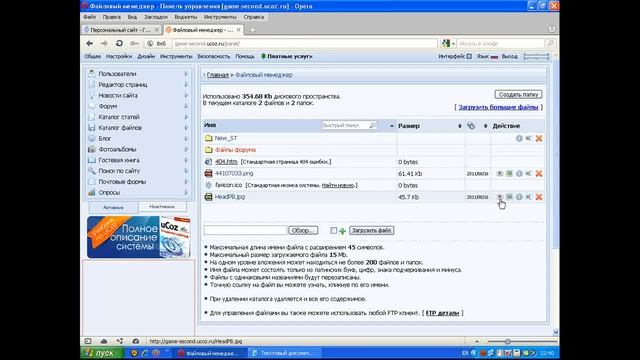Click the address bar URL field
This screenshot has width=640, height=360.
pos(304,43)
